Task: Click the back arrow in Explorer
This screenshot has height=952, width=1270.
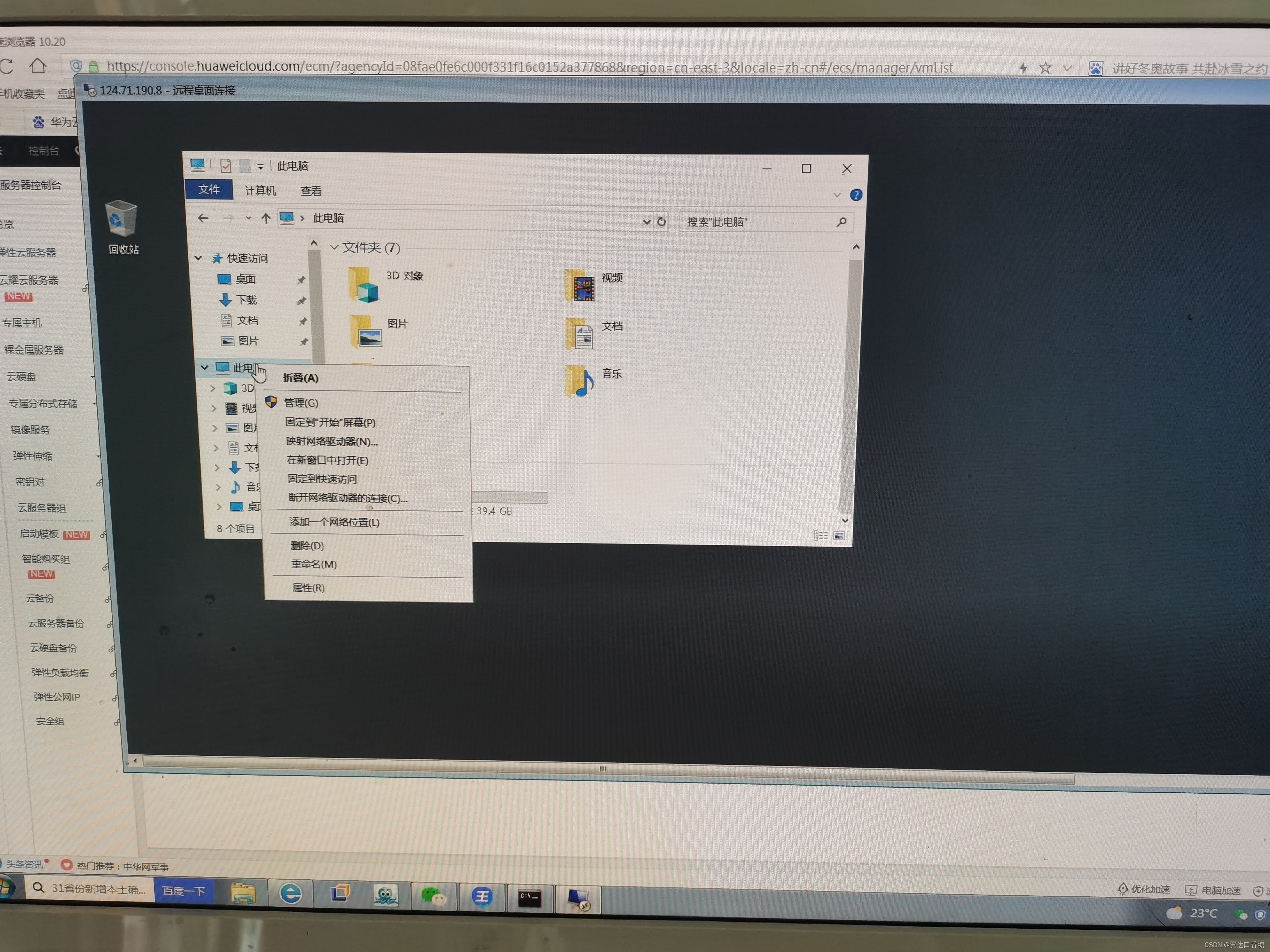Action: click(x=203, y=218)
